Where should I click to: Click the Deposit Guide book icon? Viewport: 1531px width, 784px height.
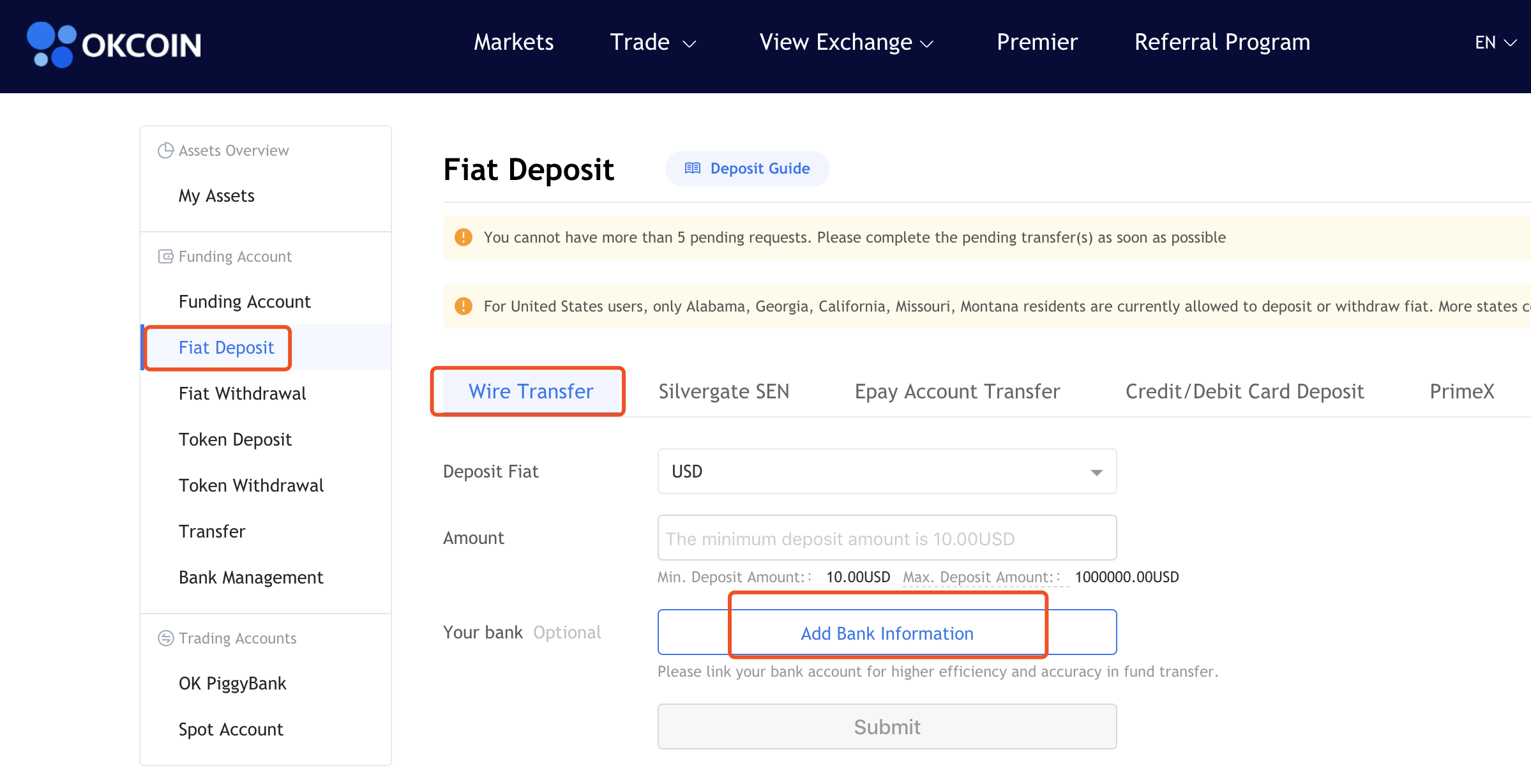pyautogui.click(x=693, y=169)
